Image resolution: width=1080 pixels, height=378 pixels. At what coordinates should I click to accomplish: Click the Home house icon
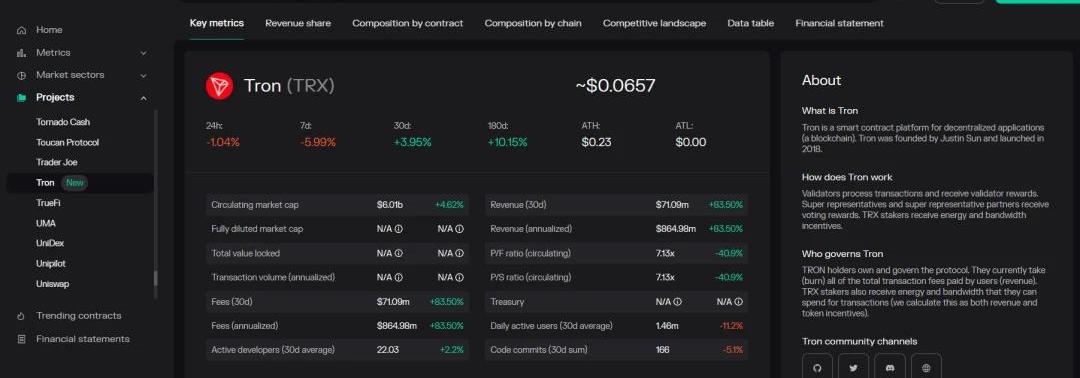21,30
